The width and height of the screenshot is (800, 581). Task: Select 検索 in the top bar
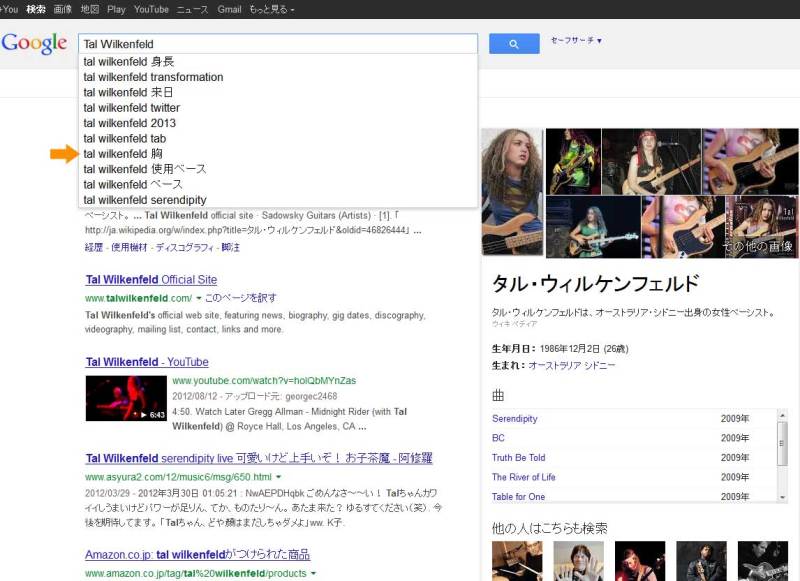click(36, 9)
